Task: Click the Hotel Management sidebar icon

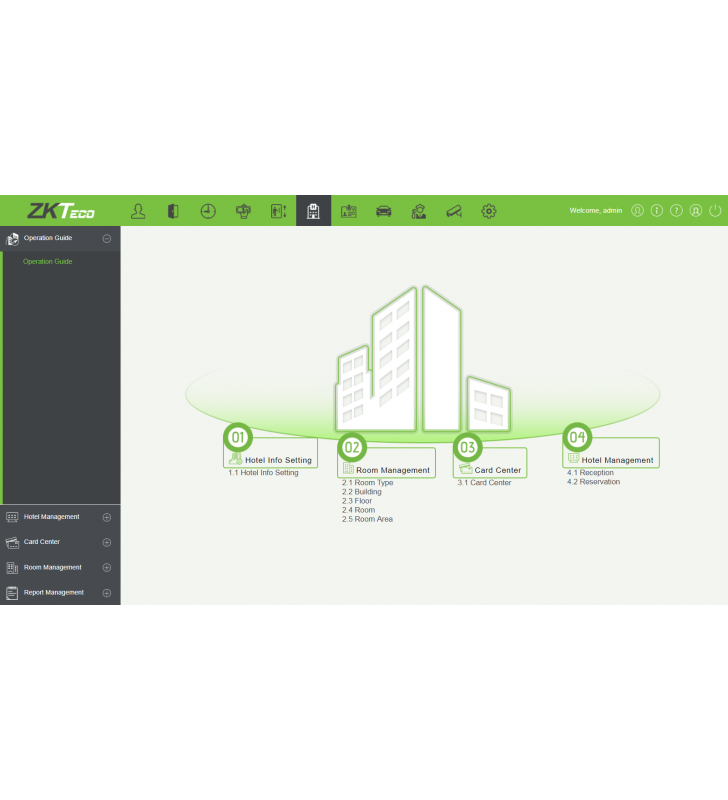Action: [12, 517]
